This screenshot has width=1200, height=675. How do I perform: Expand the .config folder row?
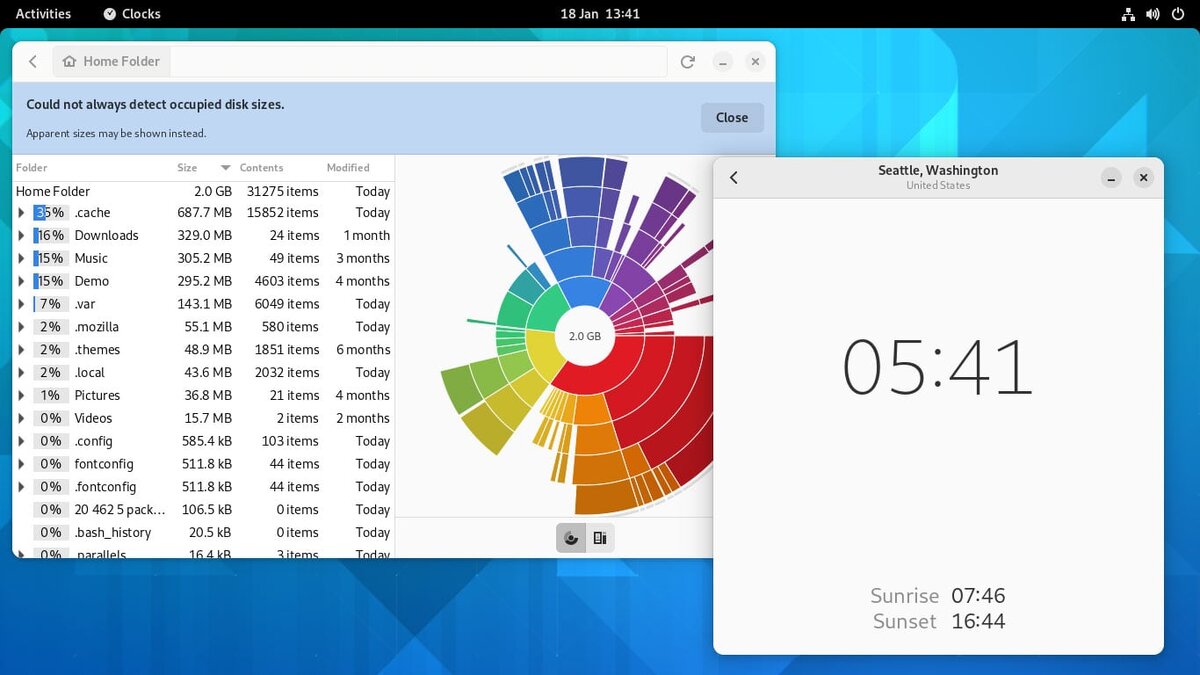coord(21,442)
